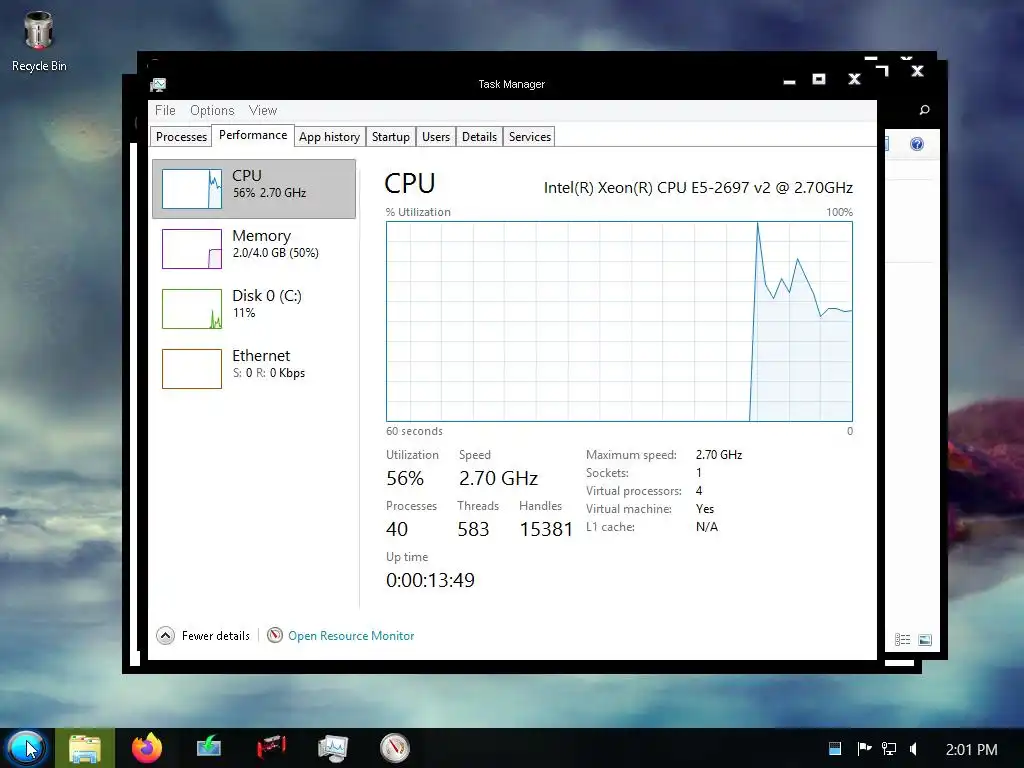Go to the Startup tab

click(391, 136)
